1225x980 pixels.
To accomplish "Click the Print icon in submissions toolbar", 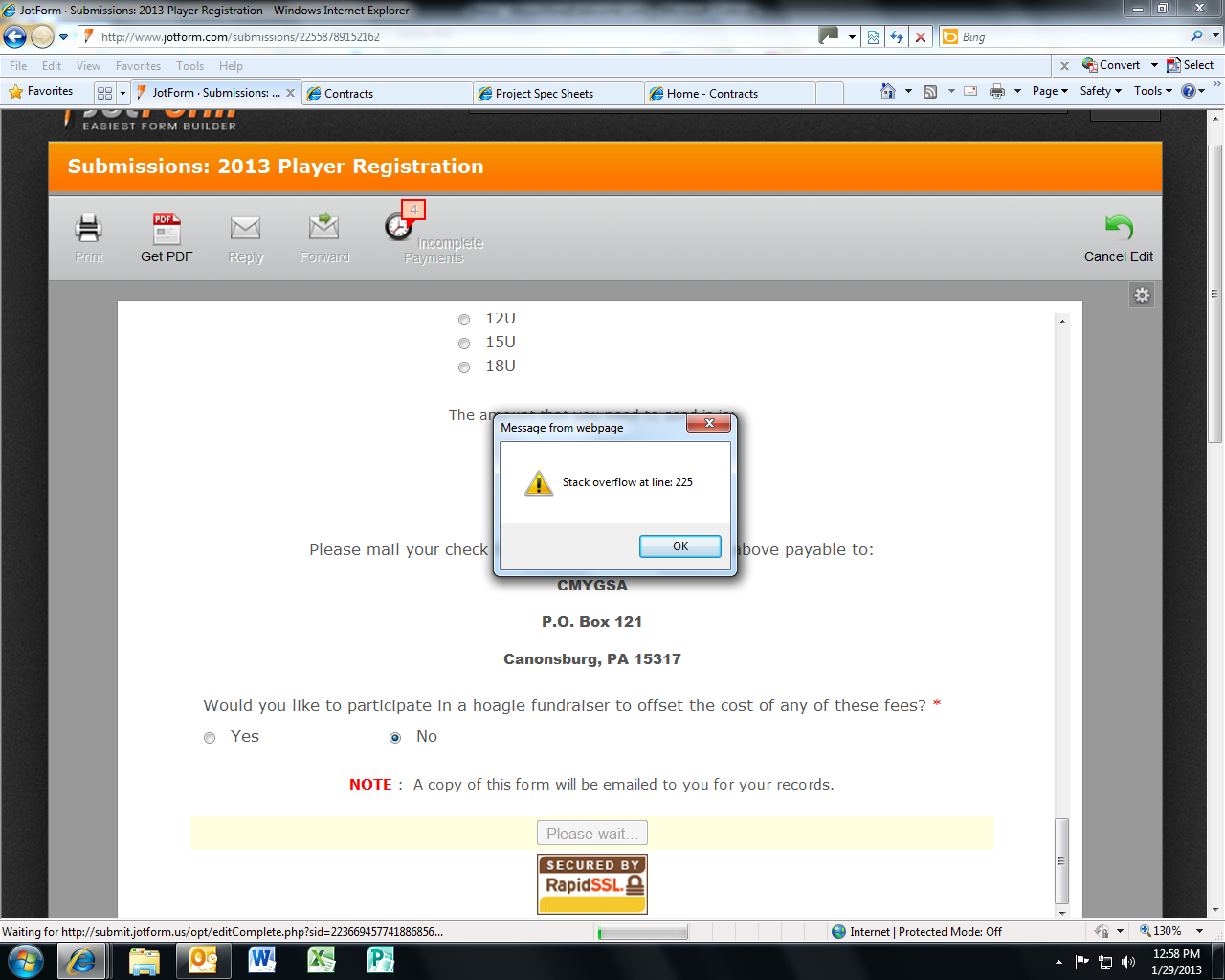I will click(x=89, y=230).
